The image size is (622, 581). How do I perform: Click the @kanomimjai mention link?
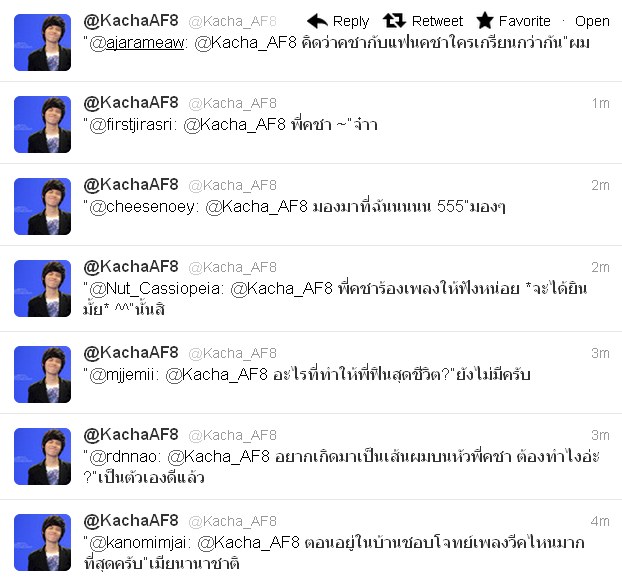tap(138, 543)
